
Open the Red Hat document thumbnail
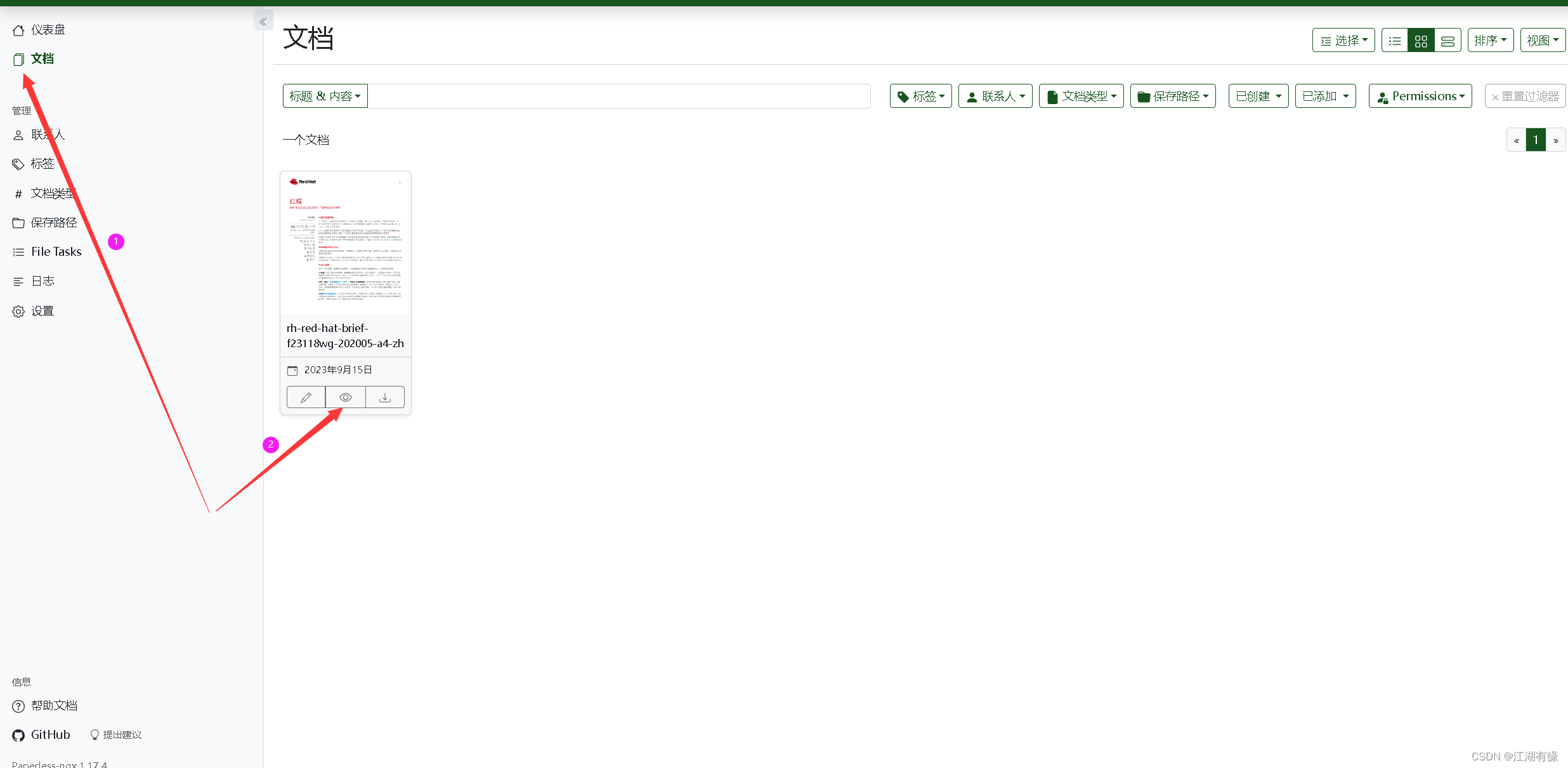tap(346, 243)
